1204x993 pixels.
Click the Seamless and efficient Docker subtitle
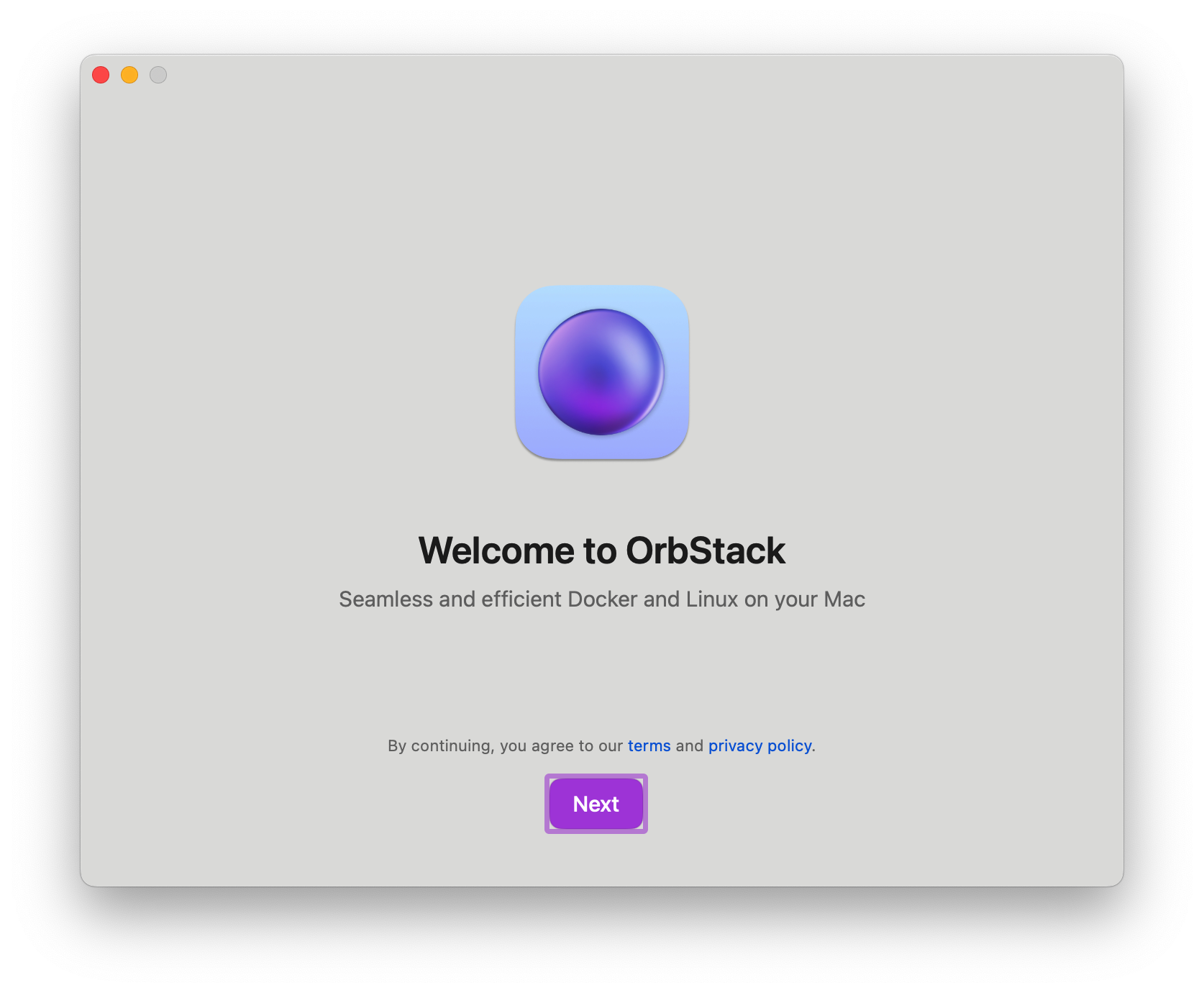point(602,599)
